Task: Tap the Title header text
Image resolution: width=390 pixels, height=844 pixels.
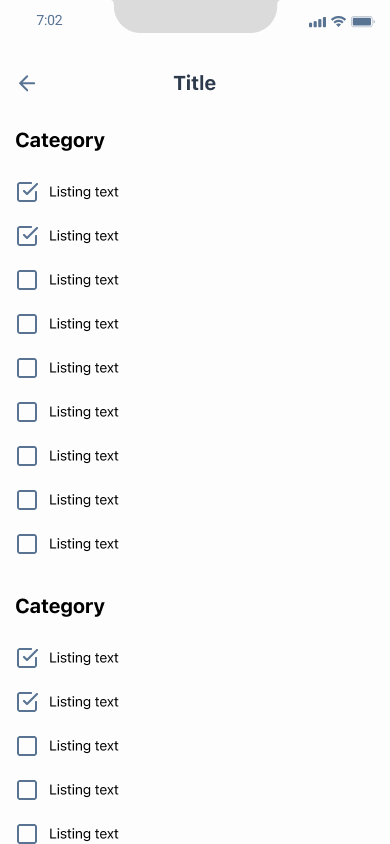Action: click(195, 83)
